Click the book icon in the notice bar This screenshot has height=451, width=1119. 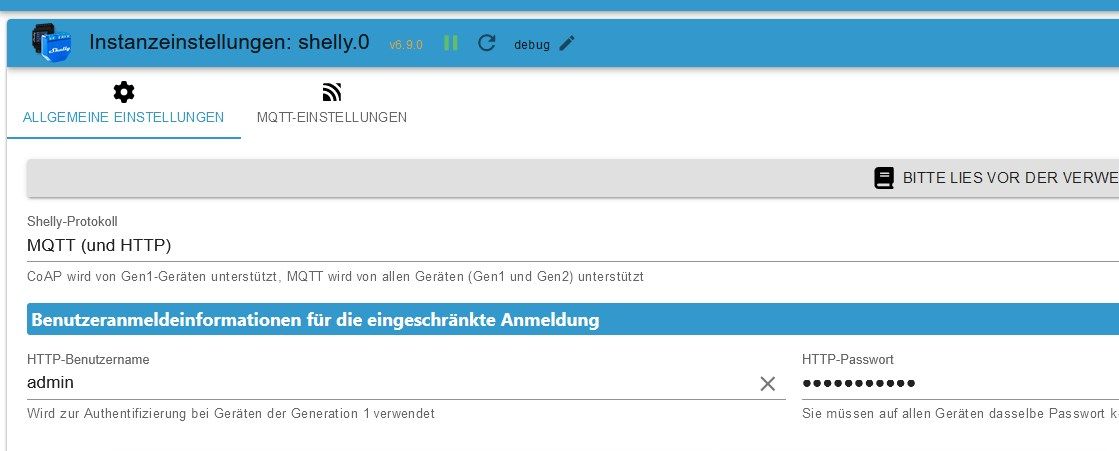point(884,178)
